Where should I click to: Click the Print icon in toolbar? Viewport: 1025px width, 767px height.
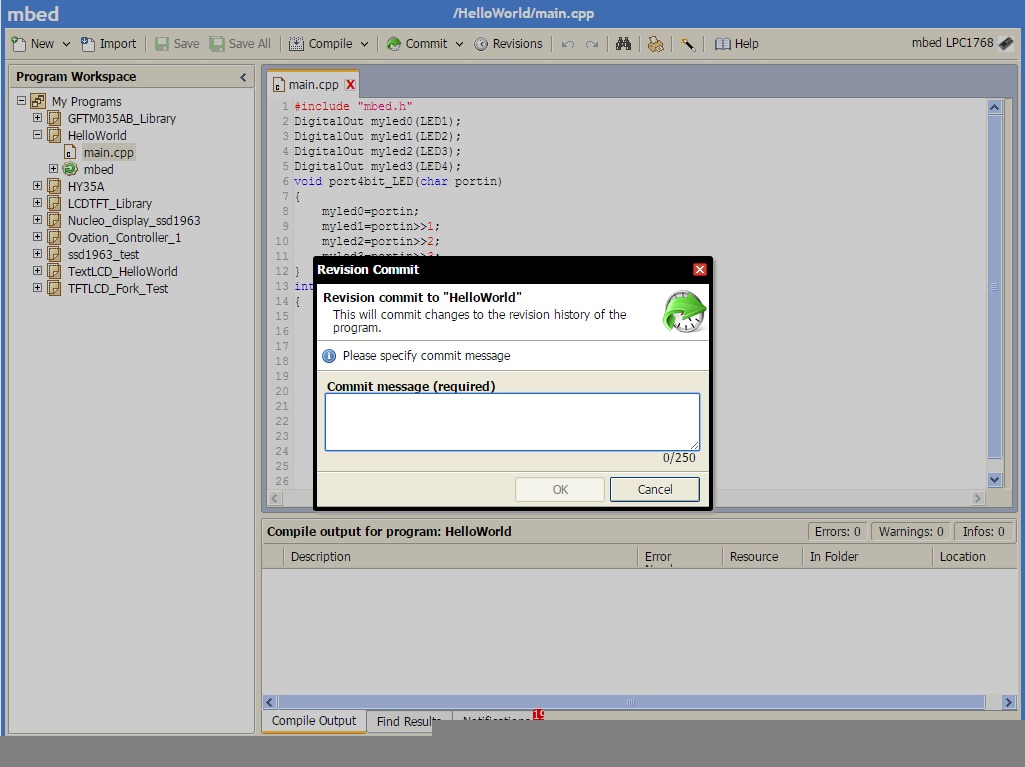655,44
